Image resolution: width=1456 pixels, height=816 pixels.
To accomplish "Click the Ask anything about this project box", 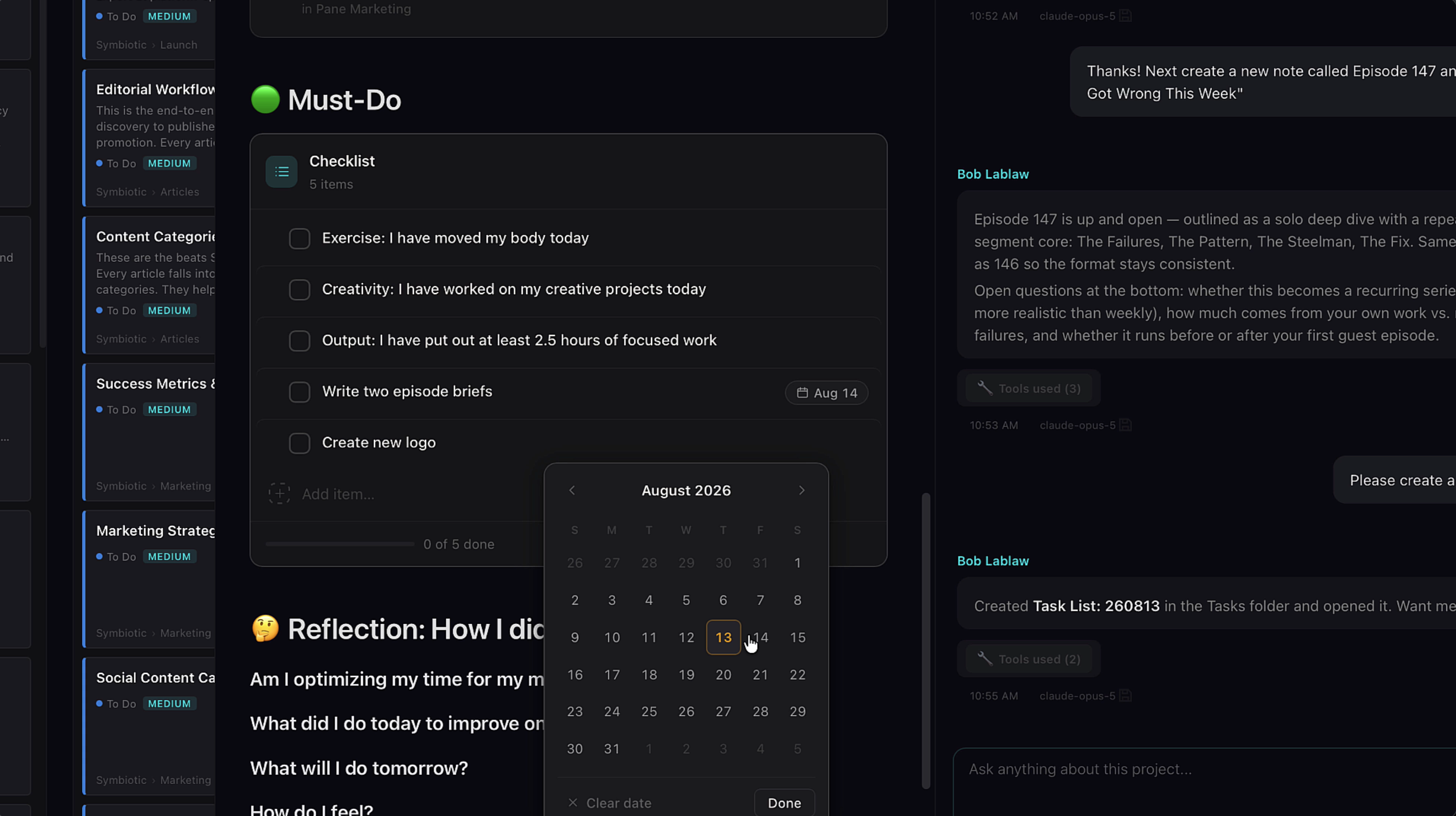I will (1204, 782).
